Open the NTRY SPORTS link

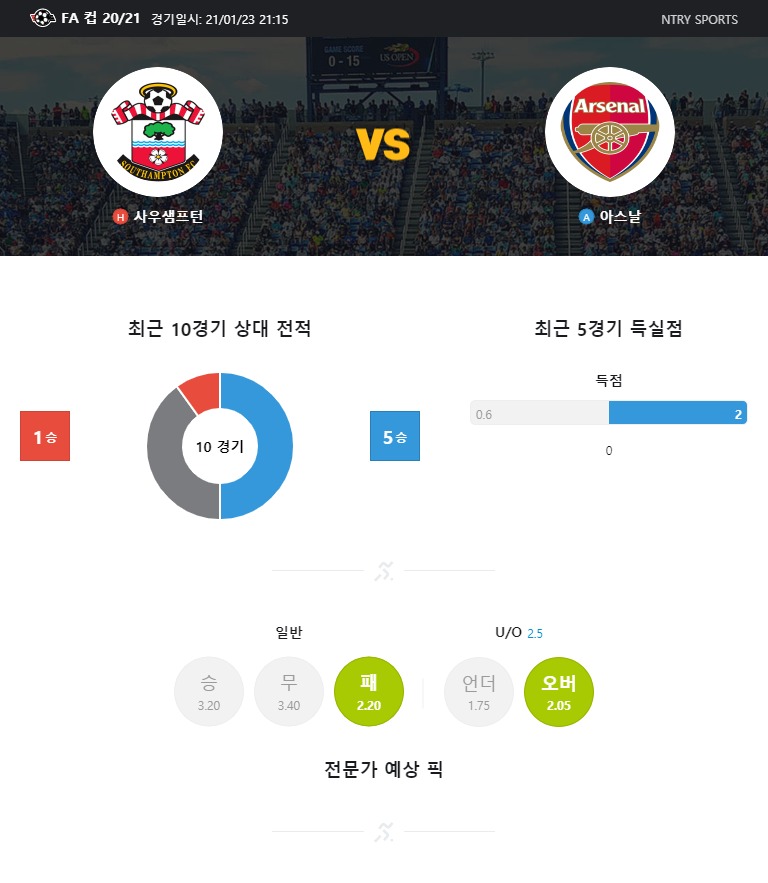click(x=699, y=19)
